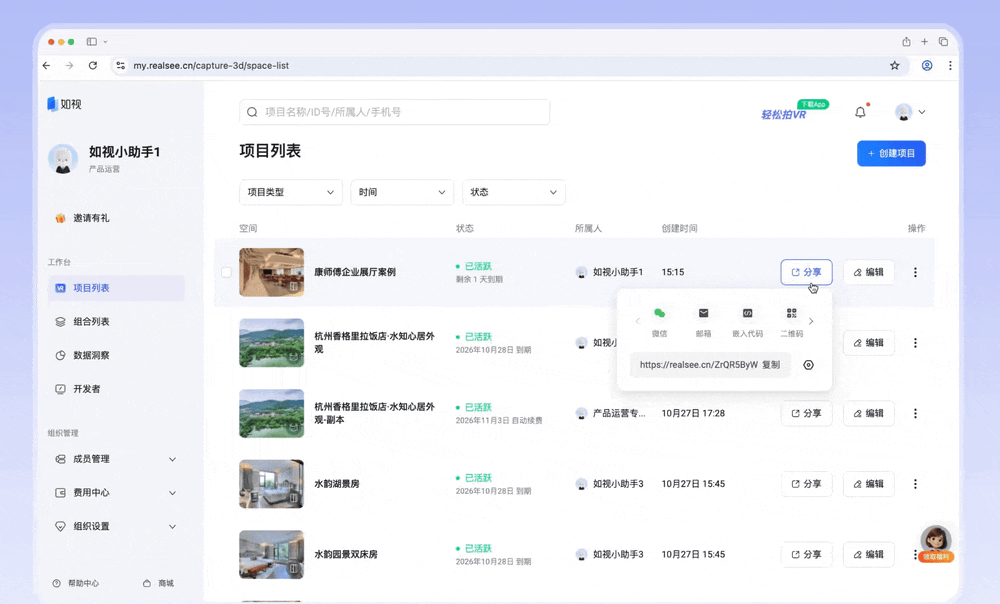1000x604 pixels.
Task: Click the settings gear icon in share popup
Action: tap(808, 365)
